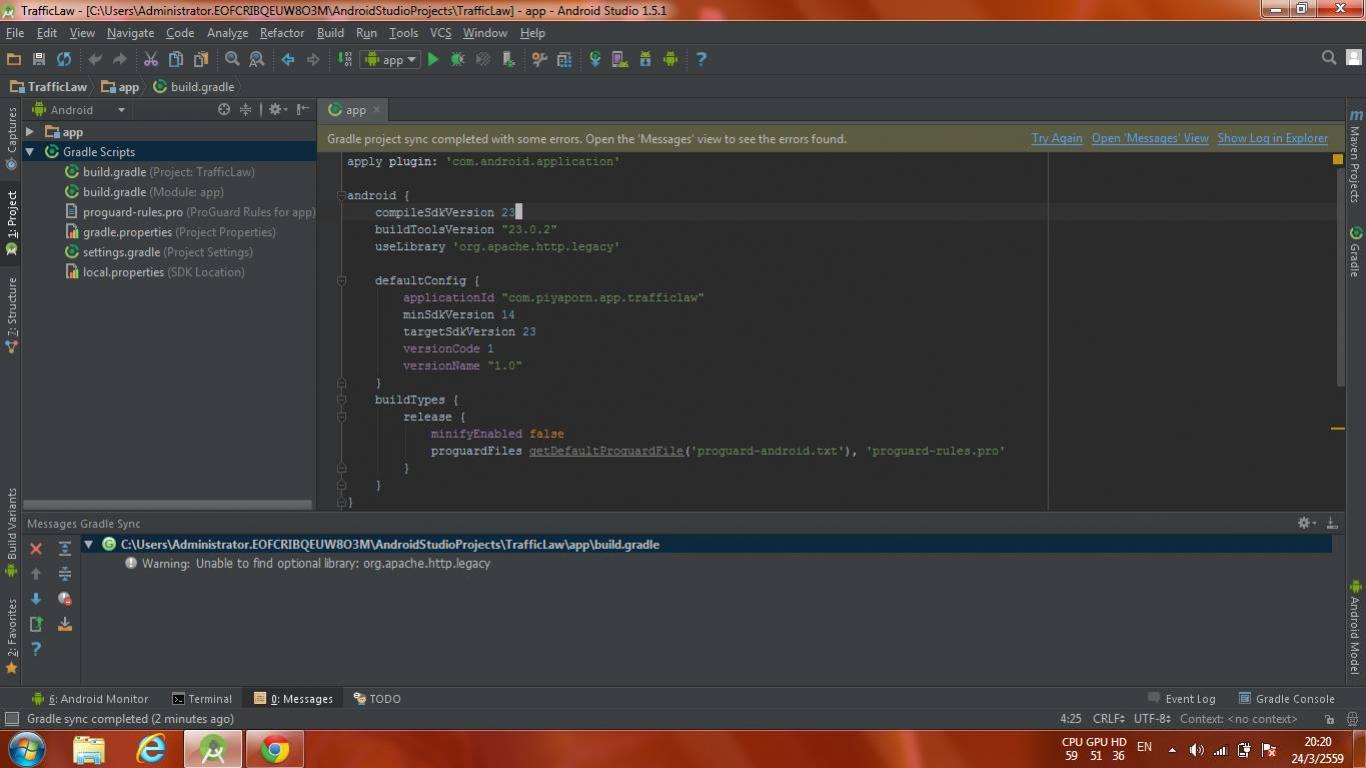Attach debugger to Android process icon

pyautogui.click(x=508, y=60)
